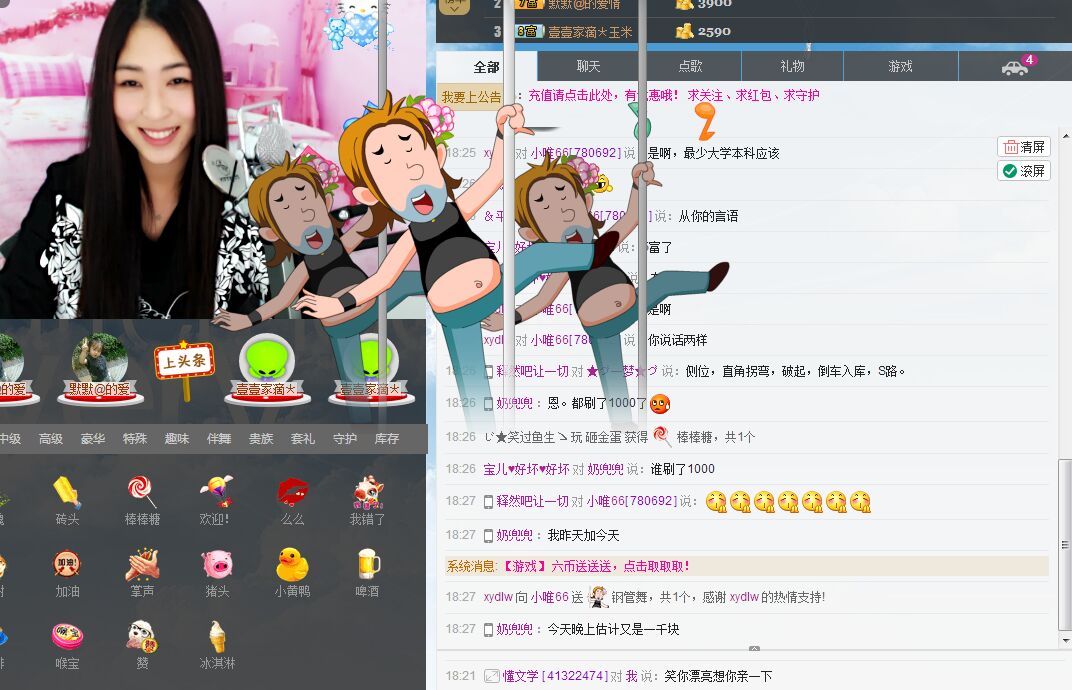This screenshot has width=1072, height=690.
Task: Open the 礼物 gifts tab
Action: pos(792,66)
